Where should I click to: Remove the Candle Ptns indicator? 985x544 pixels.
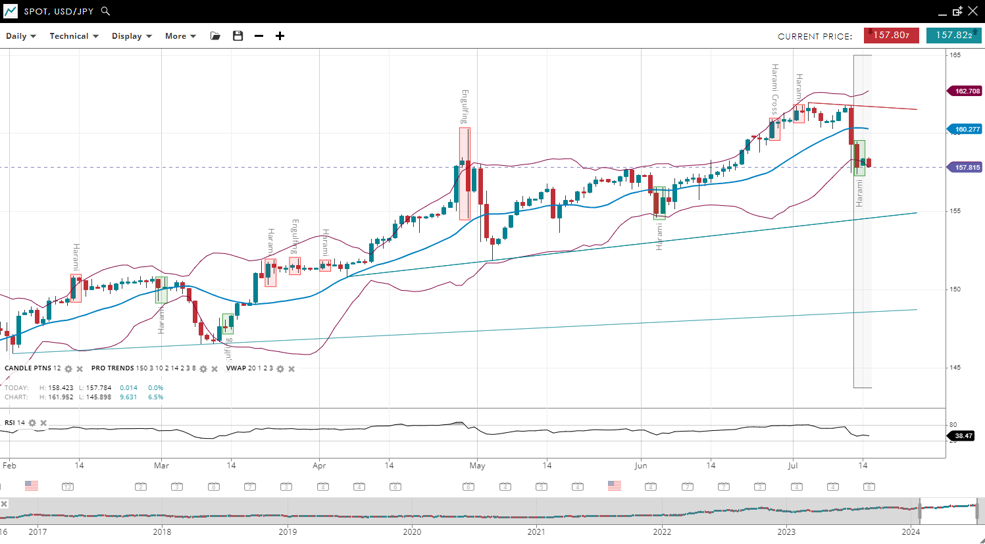click(80, 369)
